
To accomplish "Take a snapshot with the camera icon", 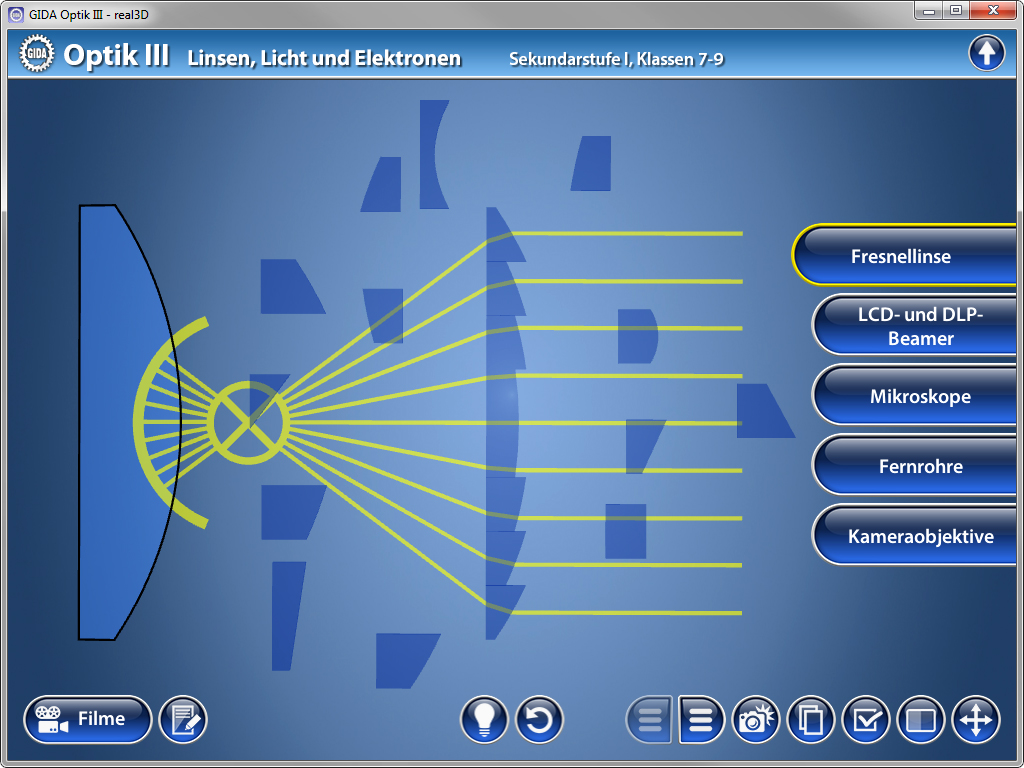I will (x=756, y=719).
